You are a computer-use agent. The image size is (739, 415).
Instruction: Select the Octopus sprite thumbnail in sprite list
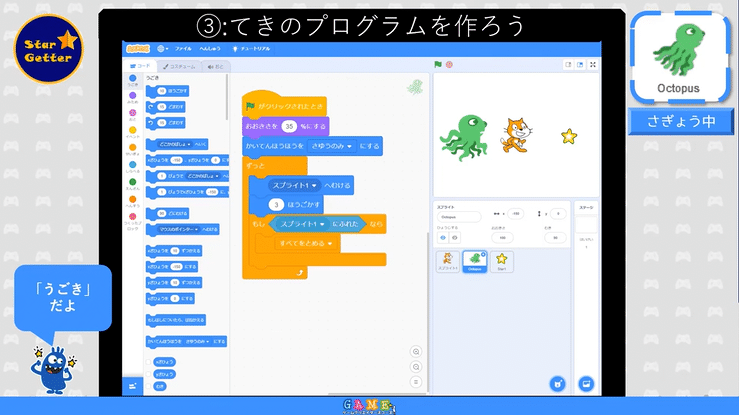pyautogui.click(x=475, y=261)
